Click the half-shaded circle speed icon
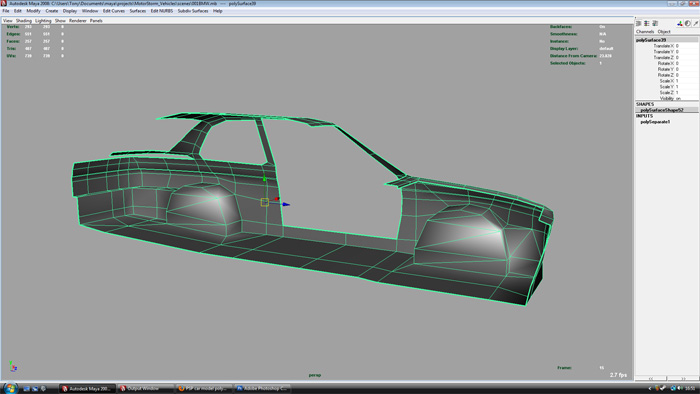 [x=688, y=23]
